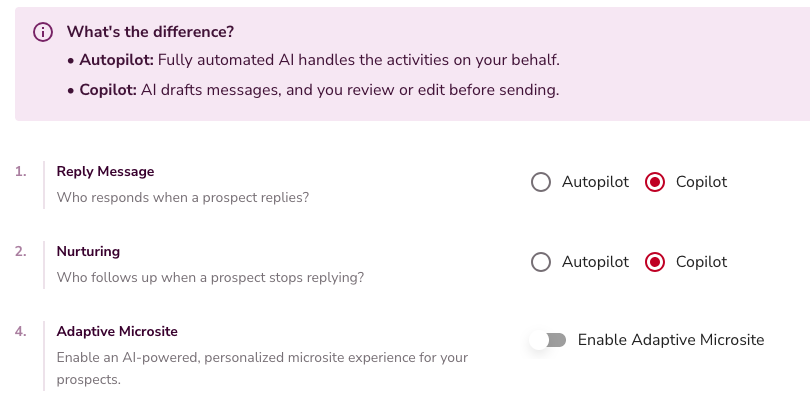This screenshot has height=419, width=810.
Task: Click the bold Copilot: term in banner
Action: (108, 90)
